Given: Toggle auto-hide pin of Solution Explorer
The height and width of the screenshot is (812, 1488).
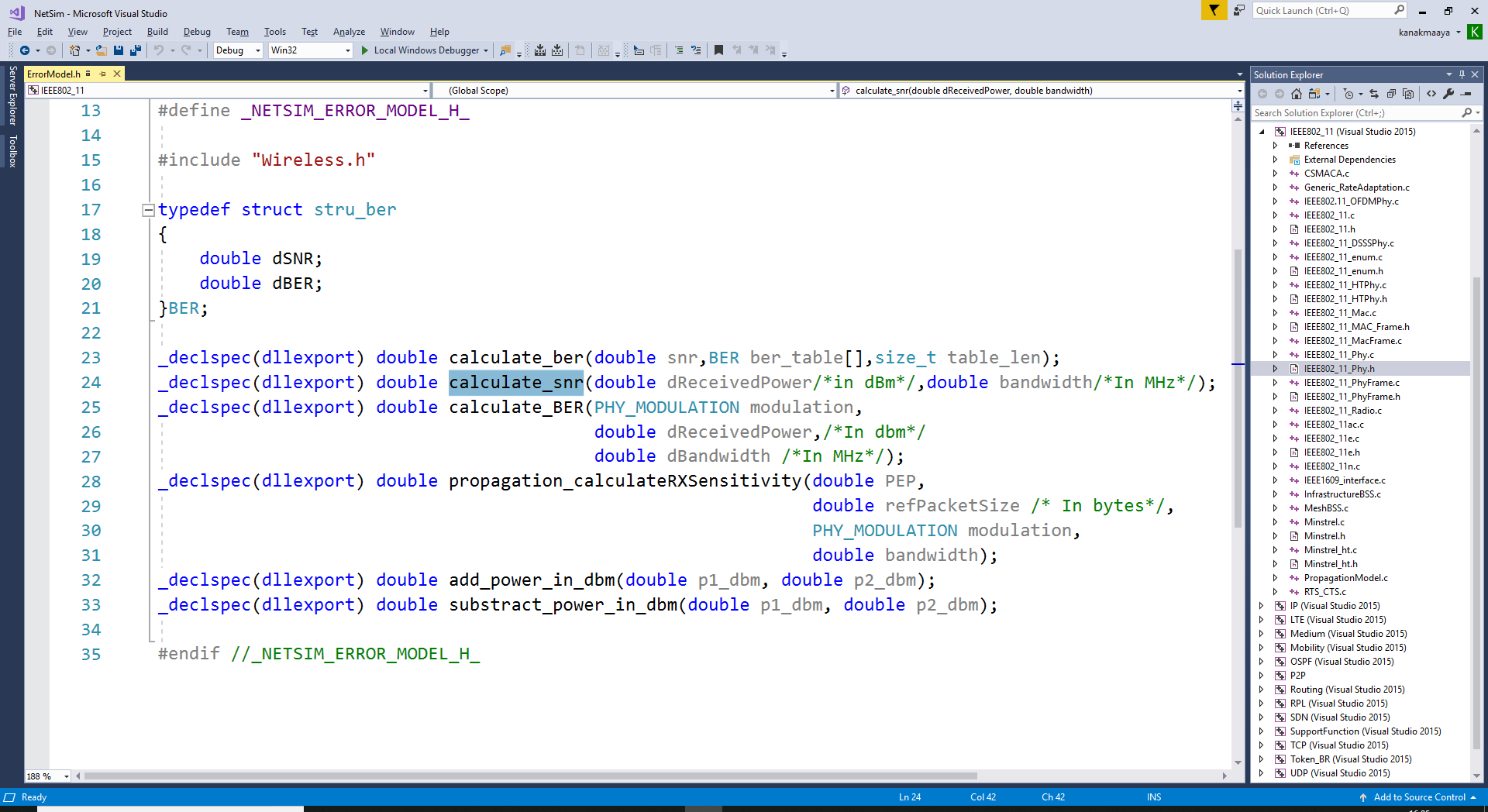Looking at the screenshot, I should [1462, 74].
